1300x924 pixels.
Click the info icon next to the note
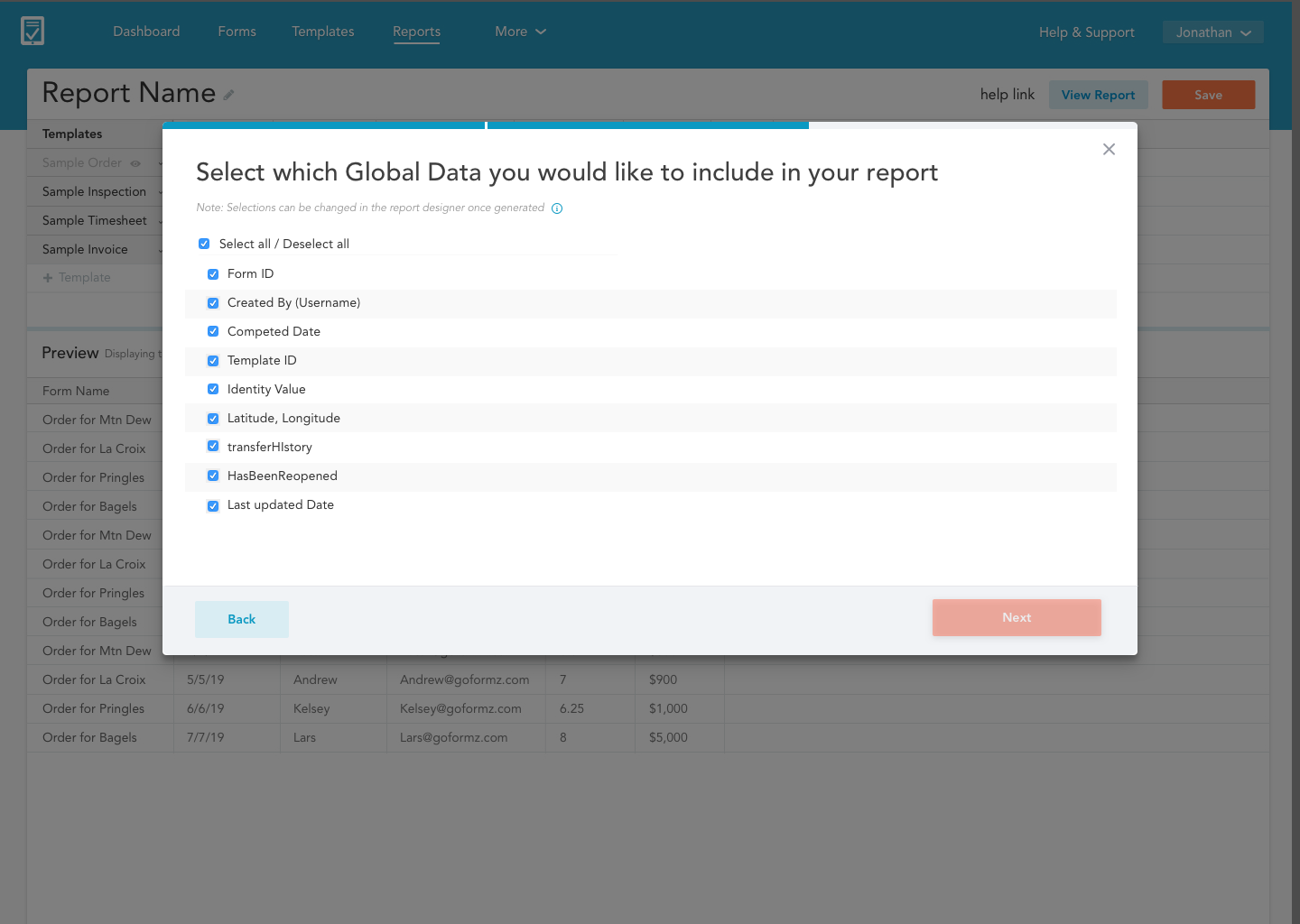pos(557,208)
